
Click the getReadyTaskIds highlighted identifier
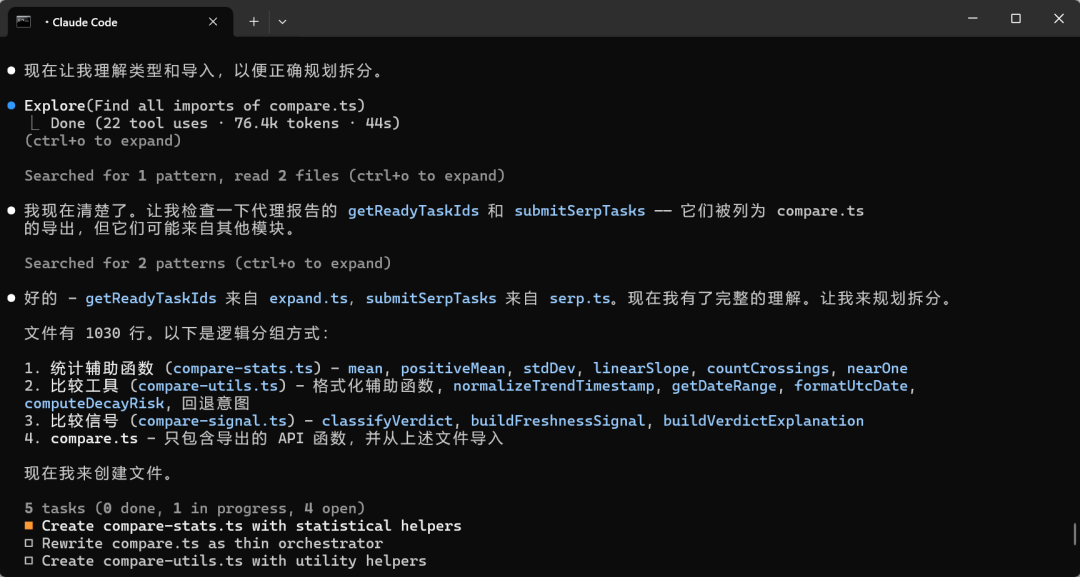point(412,211)
